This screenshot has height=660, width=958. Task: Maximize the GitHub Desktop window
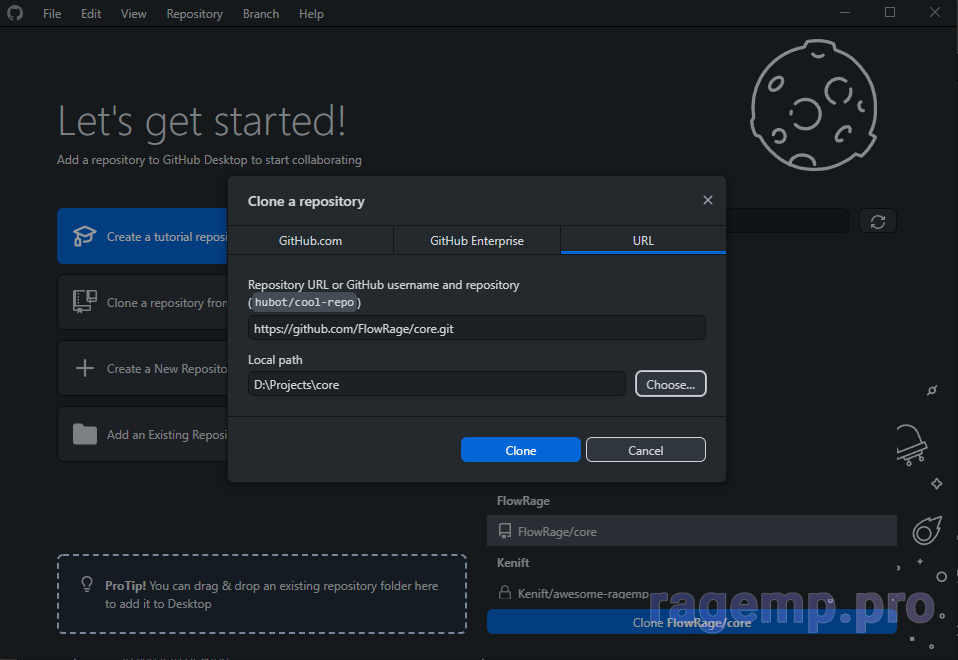click(890, 13)
